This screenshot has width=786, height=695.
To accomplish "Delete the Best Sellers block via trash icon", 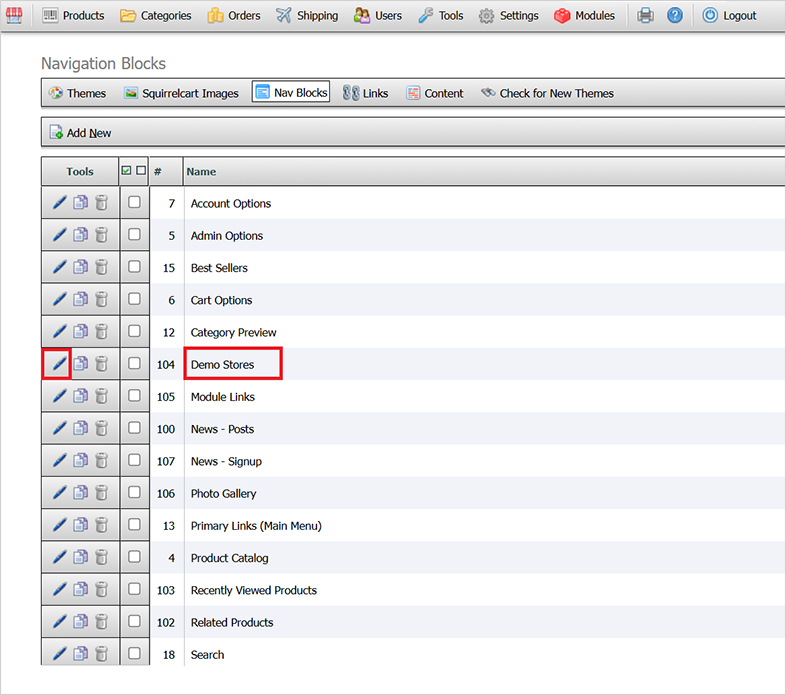I will click(x=101, y=268).
